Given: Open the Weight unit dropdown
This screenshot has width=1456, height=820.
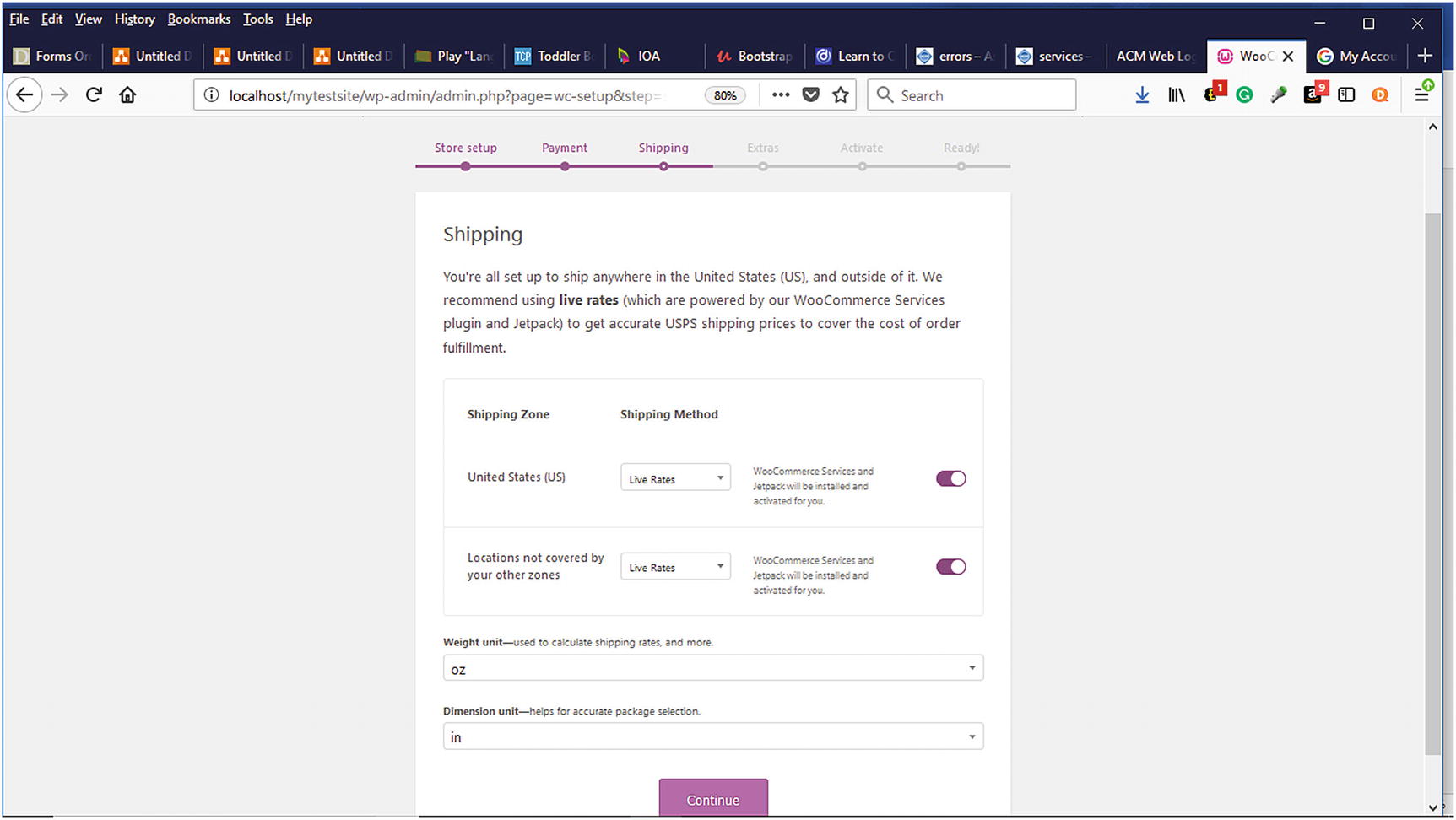Looking at the screenshot, I should pos(713,669).
